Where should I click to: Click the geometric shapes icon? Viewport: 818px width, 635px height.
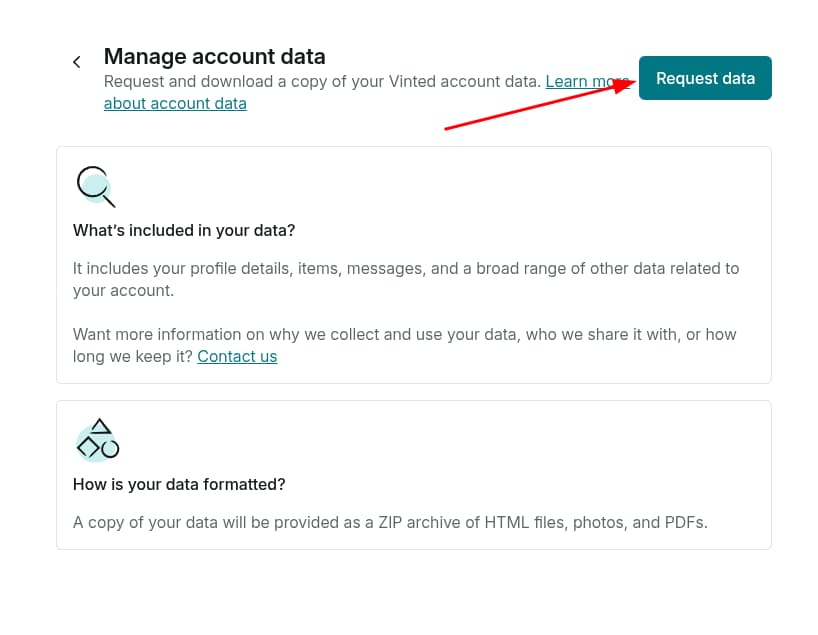tap(97, 440)
